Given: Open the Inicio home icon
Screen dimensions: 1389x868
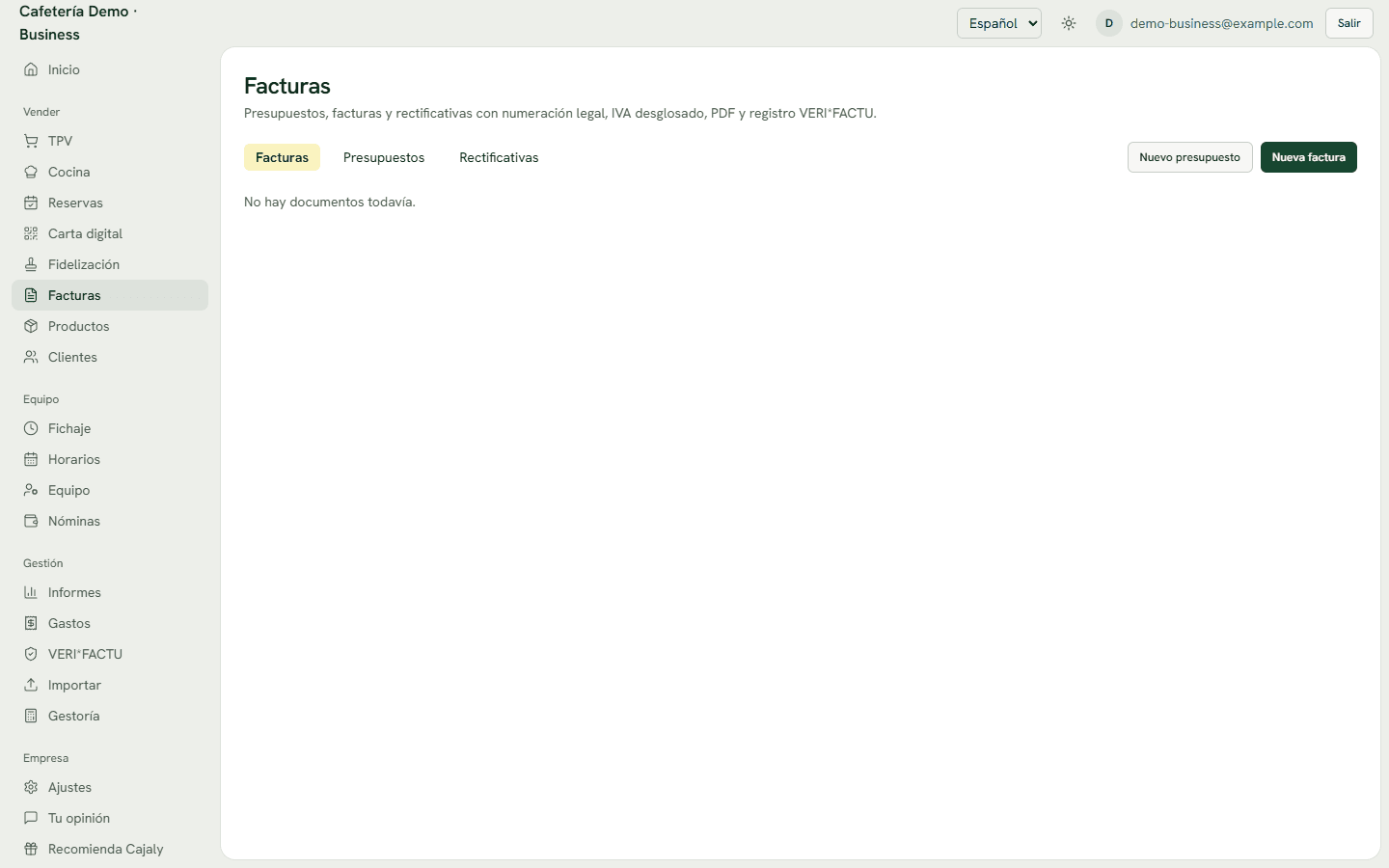Looking at the screenshot, I should 31,69.
